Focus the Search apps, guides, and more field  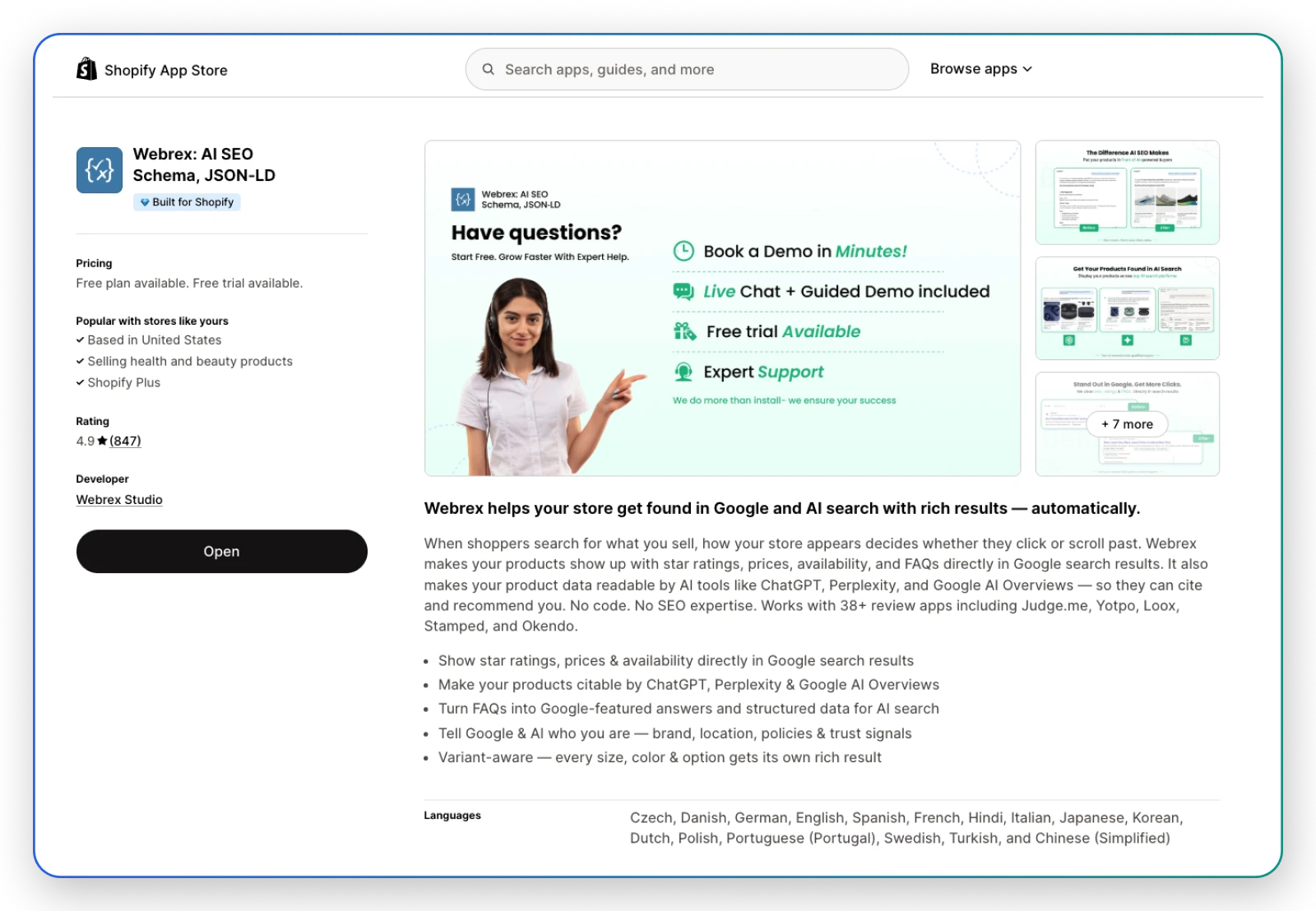click(x=687, y=69)
